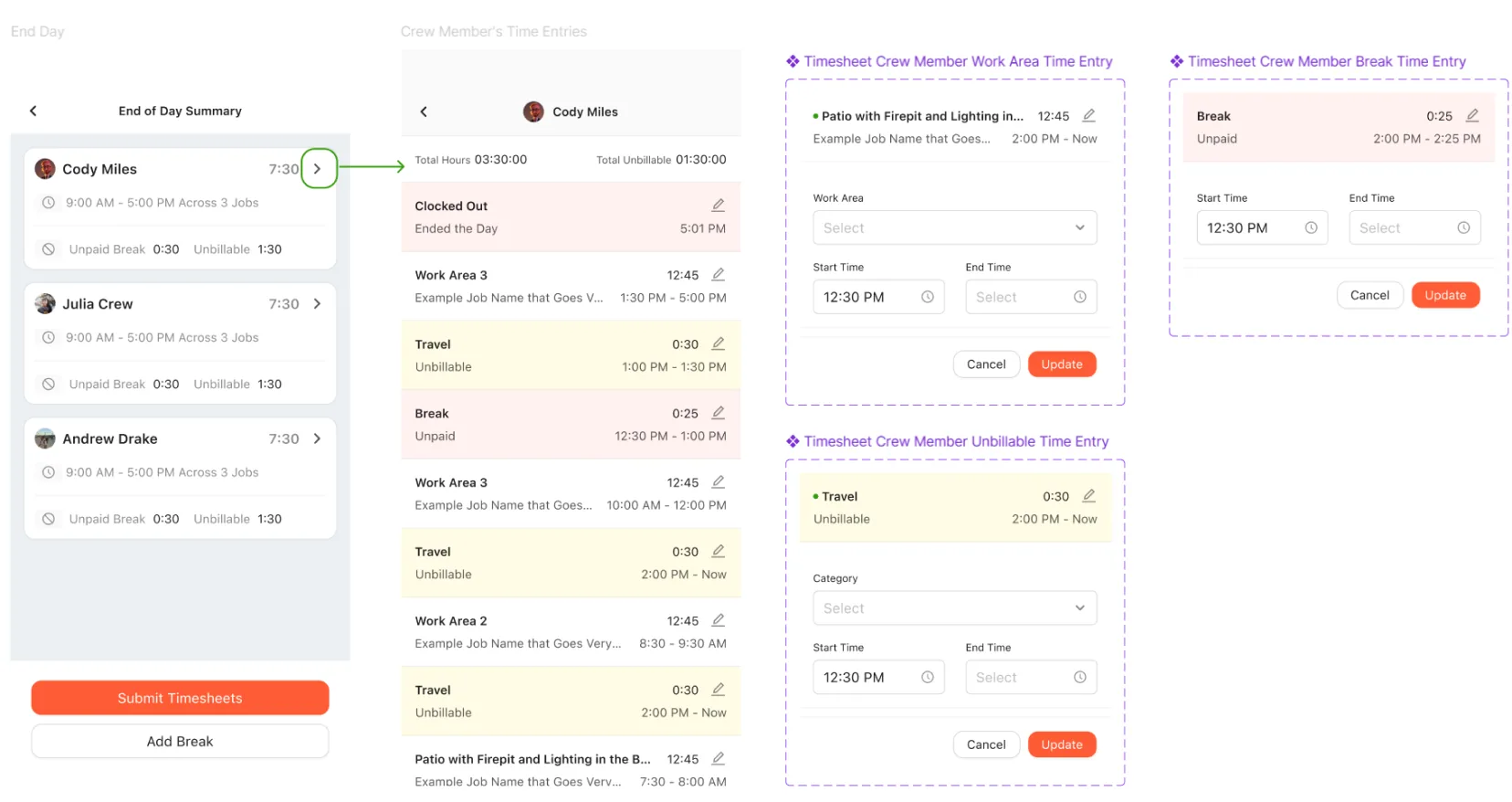1512x802 pixels.
Task: Cancel the Break Time Entry form
Action: [1370, 295]
